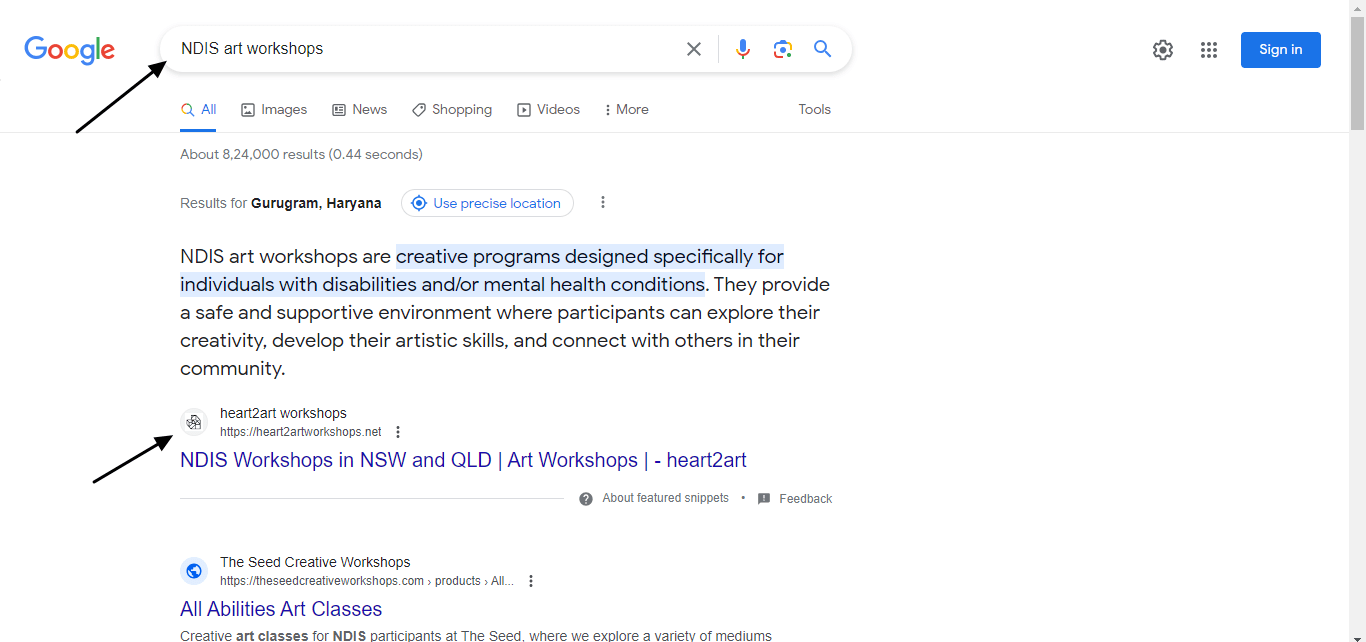The image size is (1366, 642).
Task: Start voice search with the microphone icon
Action: pyautogui.click(x=742, y=49)
